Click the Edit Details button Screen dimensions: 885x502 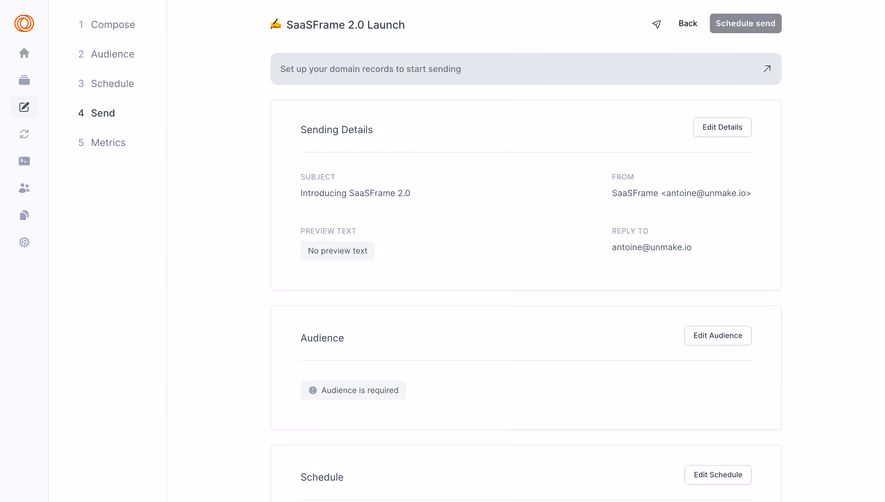coord(722,127)
